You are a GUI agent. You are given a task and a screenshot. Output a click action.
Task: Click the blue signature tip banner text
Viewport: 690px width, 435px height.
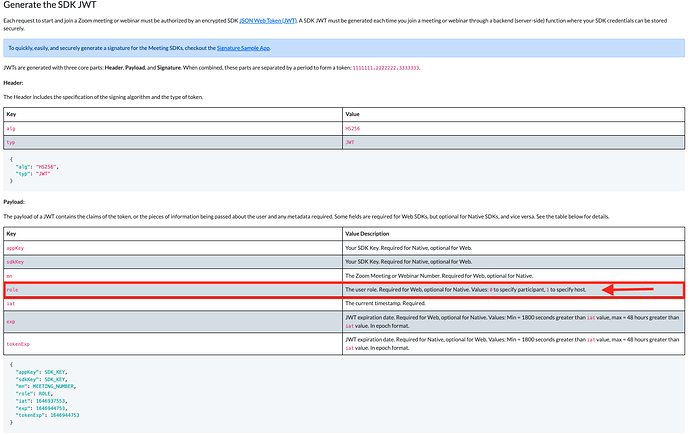point(139,48)
